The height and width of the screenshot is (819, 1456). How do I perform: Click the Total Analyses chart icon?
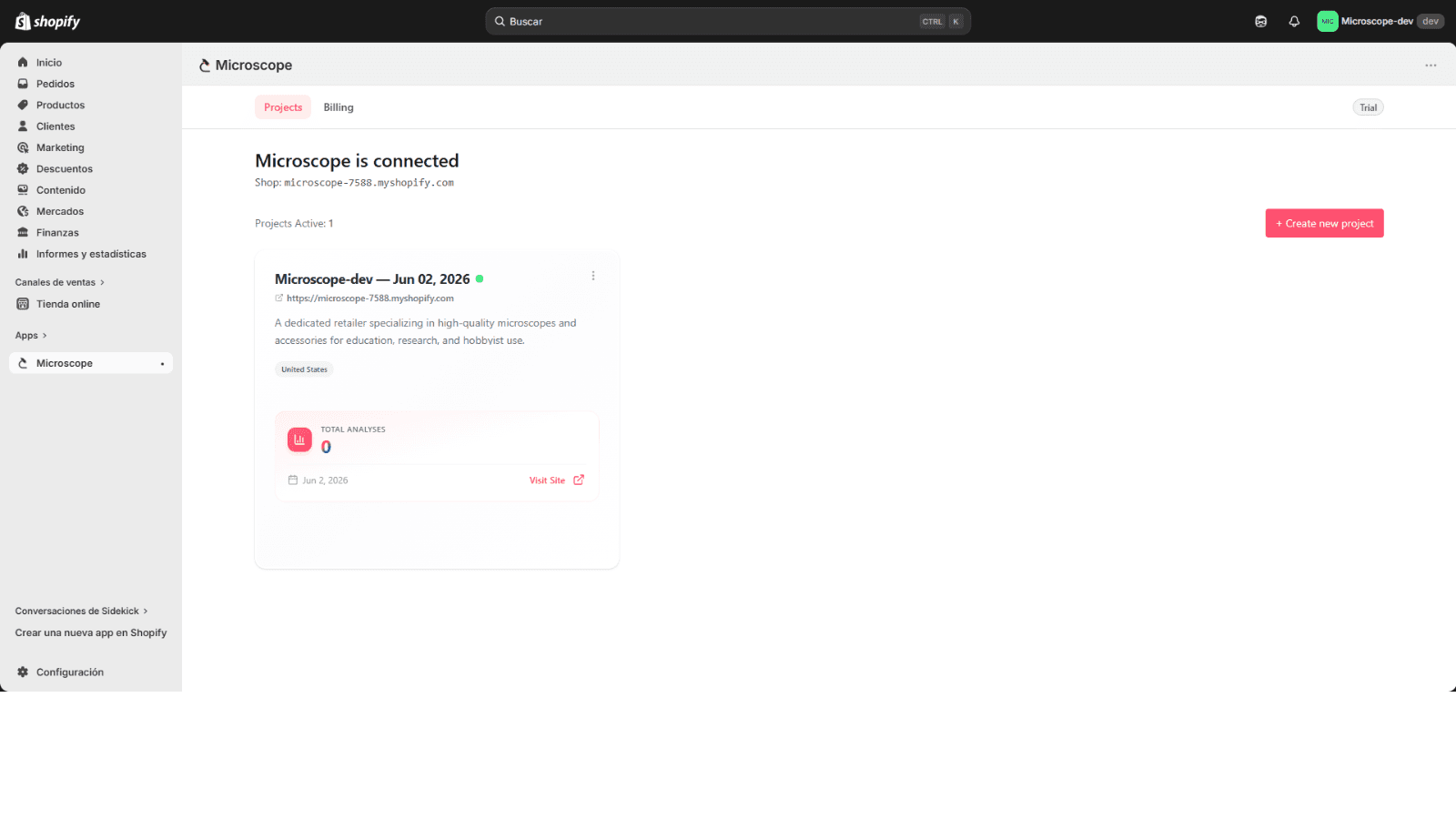299,440
